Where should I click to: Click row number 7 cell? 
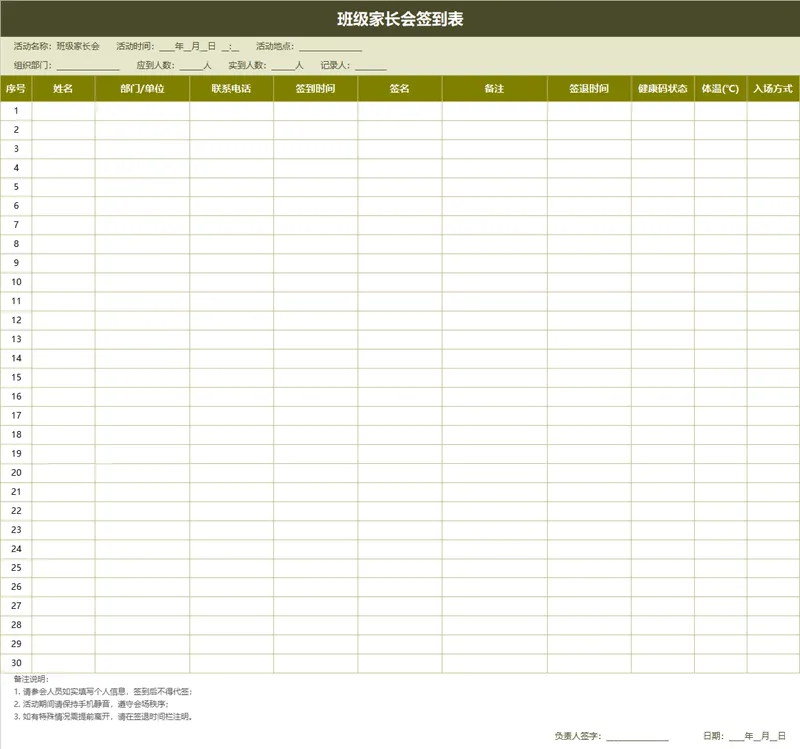16,225
